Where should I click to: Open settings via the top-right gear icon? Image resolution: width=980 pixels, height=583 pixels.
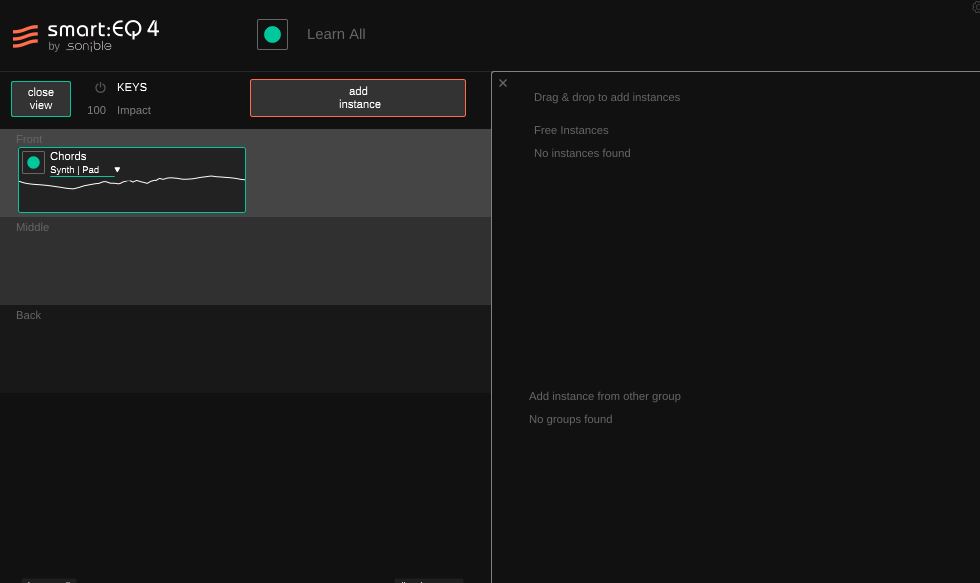point(976,6)
